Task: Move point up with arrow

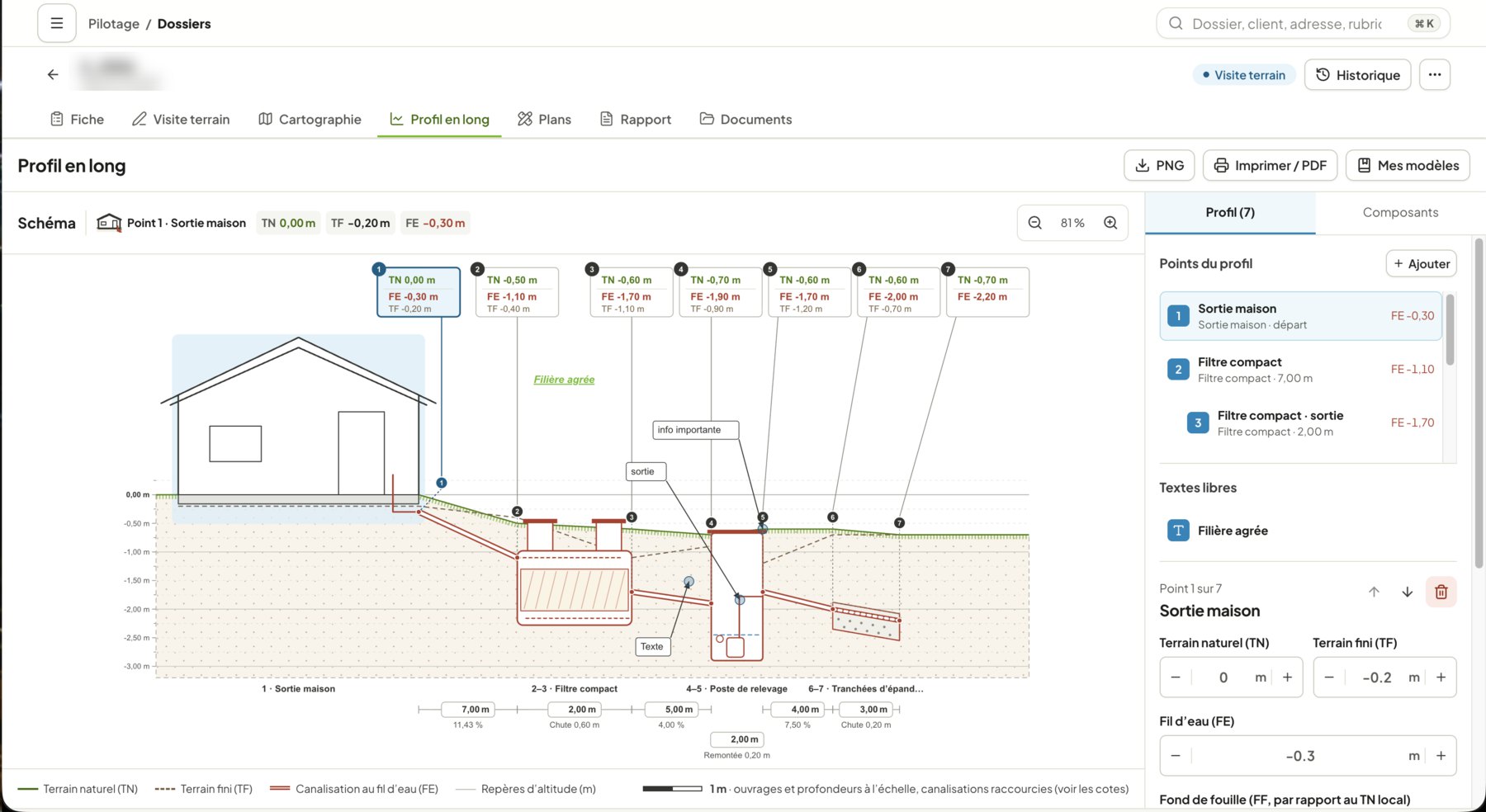Action: (1374, 592)
